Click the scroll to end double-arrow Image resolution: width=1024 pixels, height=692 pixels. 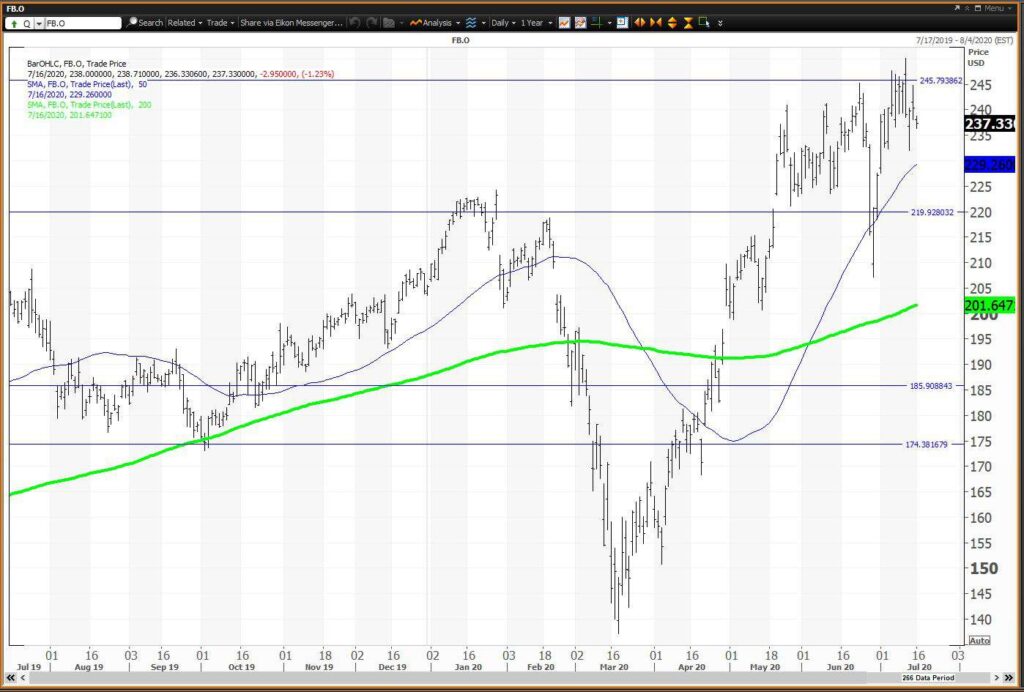click(1009, 678)
